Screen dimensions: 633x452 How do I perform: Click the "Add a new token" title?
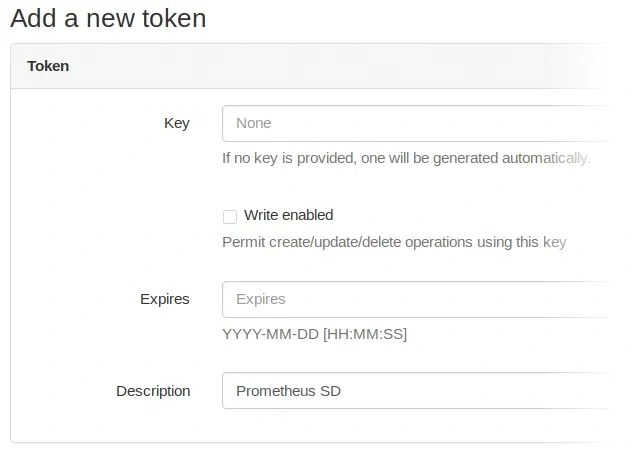tap(108, 18)
